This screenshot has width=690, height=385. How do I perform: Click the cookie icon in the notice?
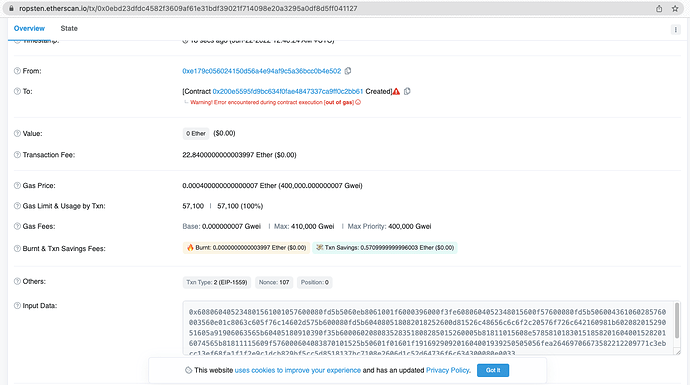point(188,370)
